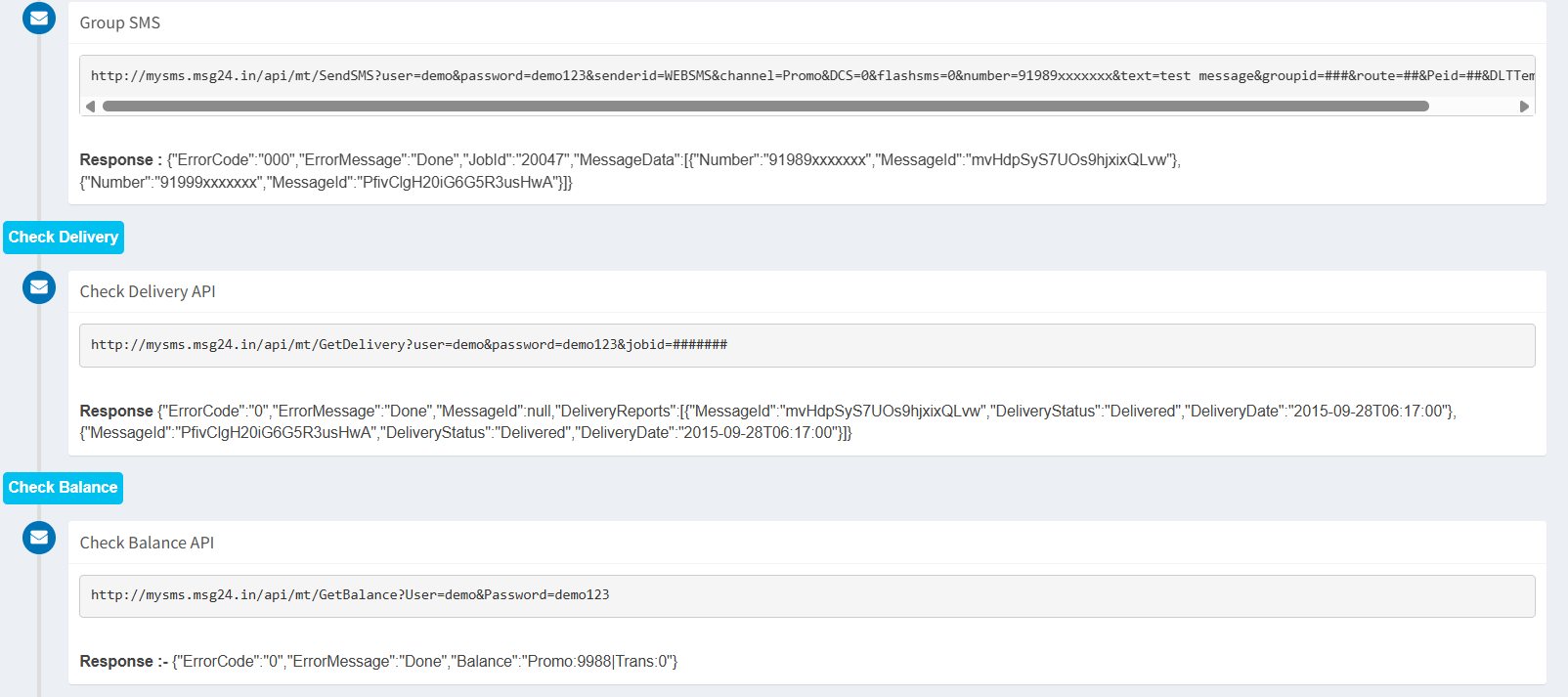Screen dimensions: 1568x697
Task: Click the left arrow of the horizontal scrollbar
Action: click(x=90, y=107)
